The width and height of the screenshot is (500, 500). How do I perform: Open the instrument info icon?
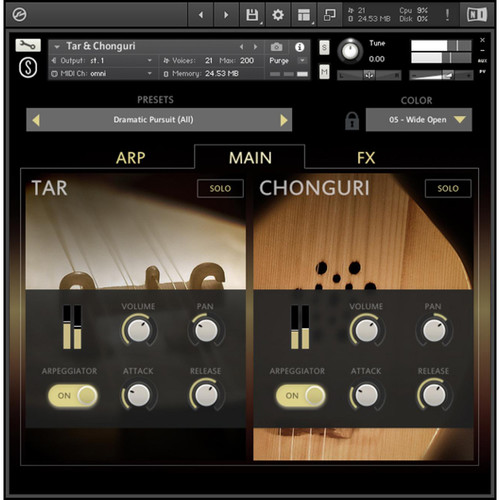click(299, 47)
